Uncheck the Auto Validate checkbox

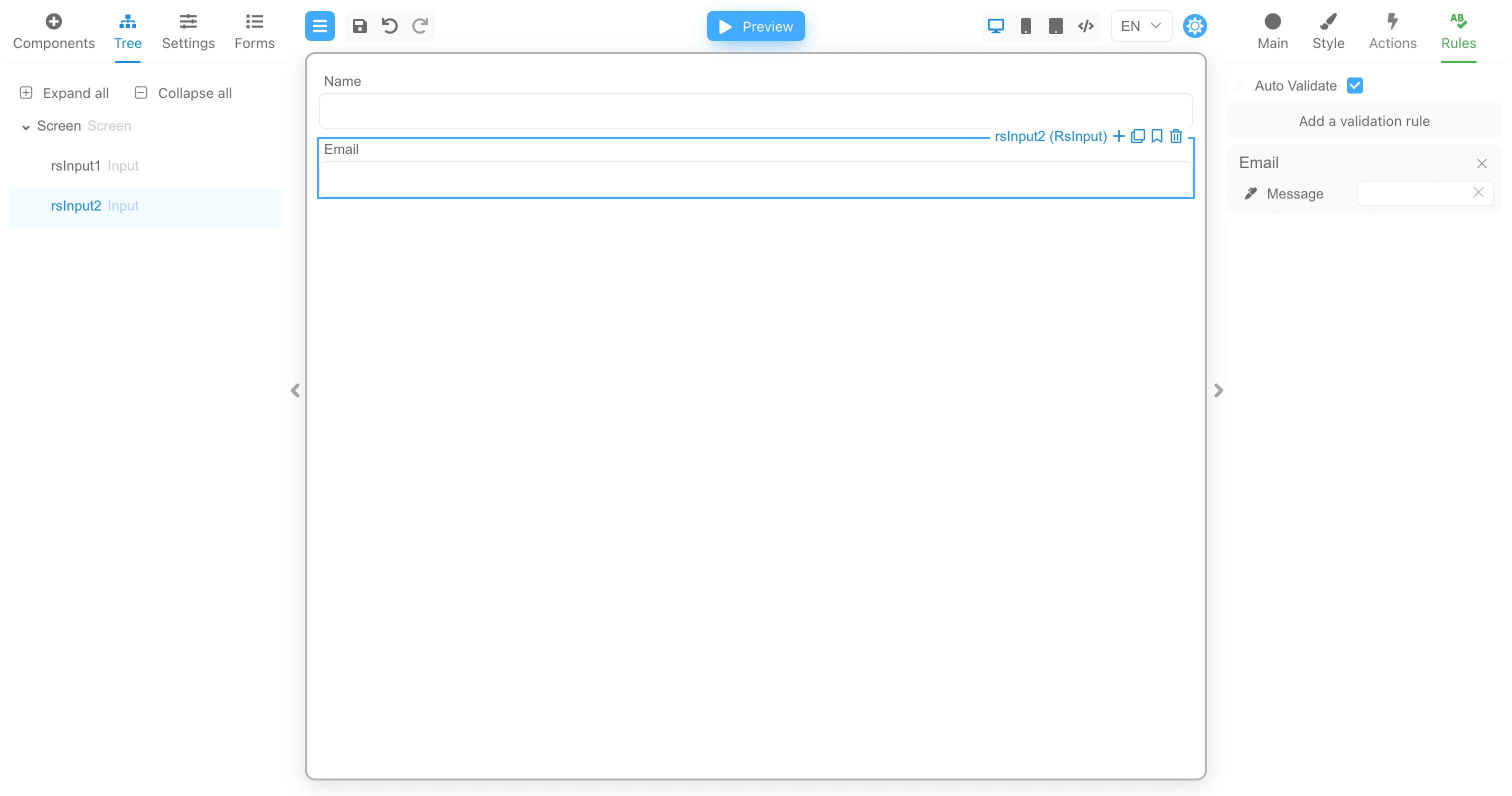click(x=1354, y=85)
